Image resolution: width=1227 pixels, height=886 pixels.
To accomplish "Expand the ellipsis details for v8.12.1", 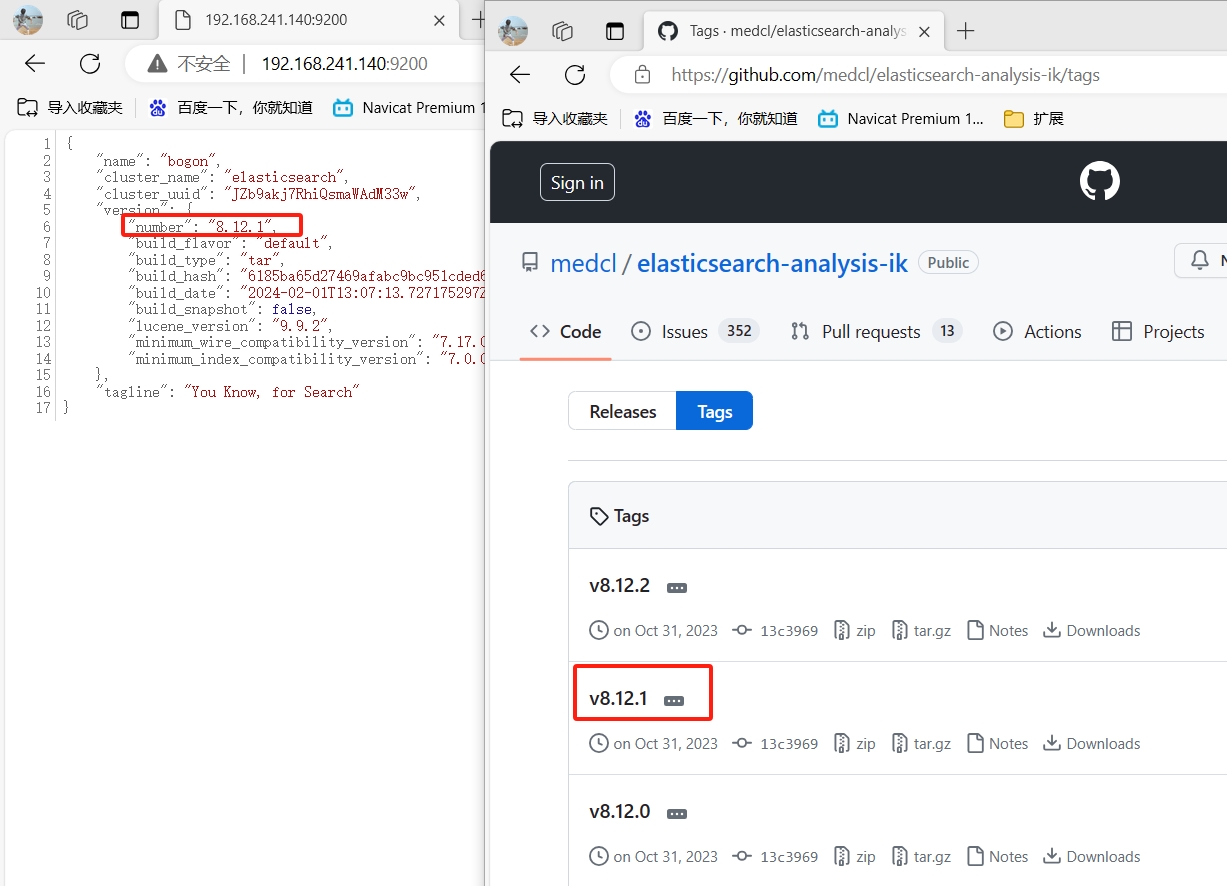I will 674,701.
